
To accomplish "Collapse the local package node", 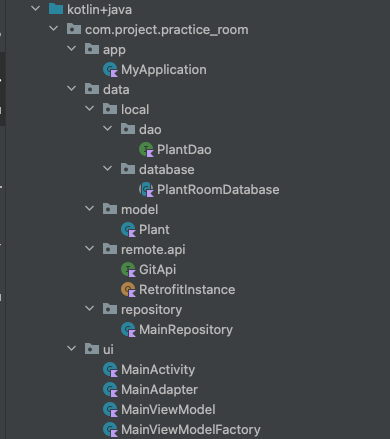I will [90, 109].
